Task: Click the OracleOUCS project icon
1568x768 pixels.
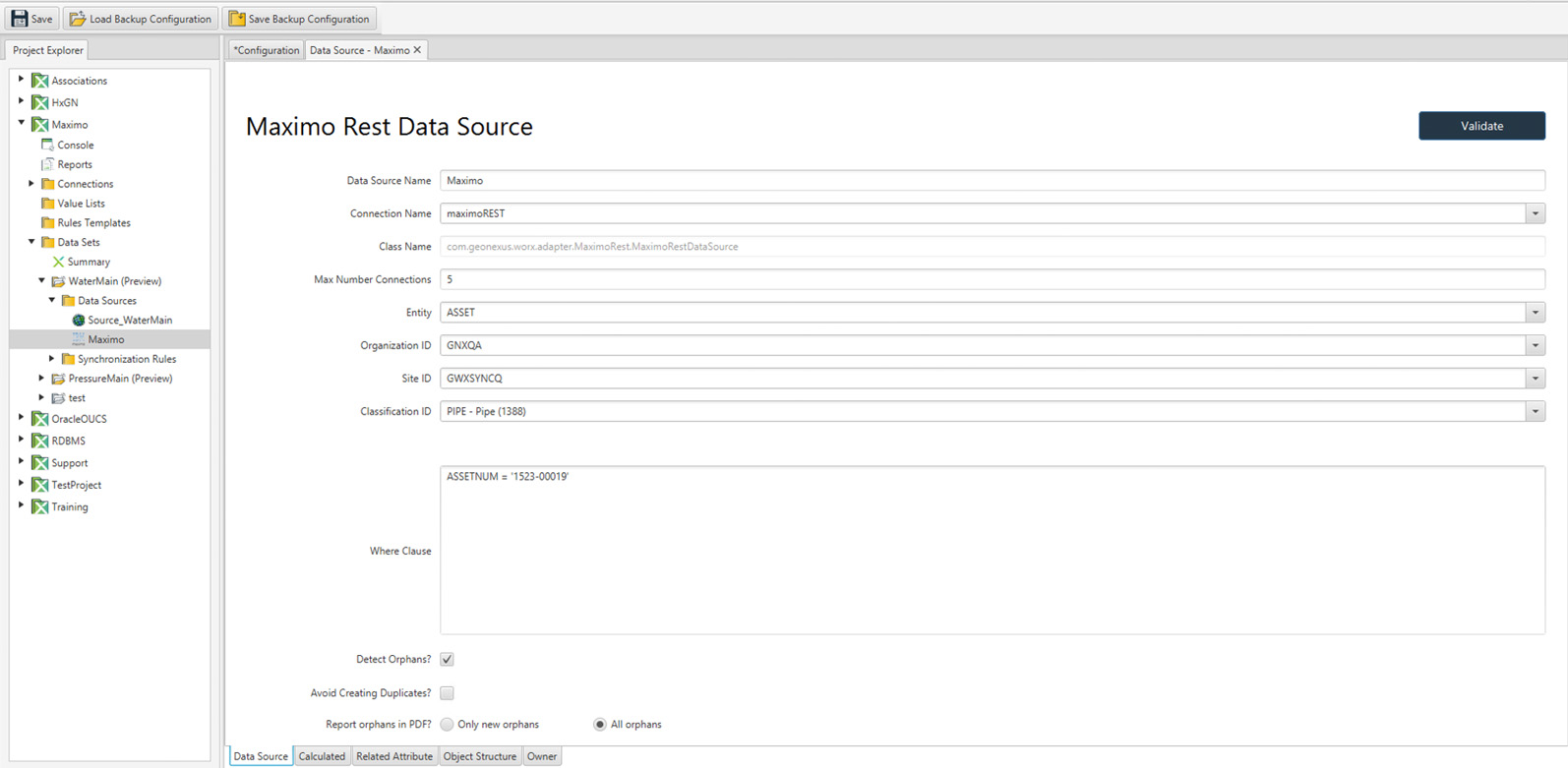Action: point(39,419)
